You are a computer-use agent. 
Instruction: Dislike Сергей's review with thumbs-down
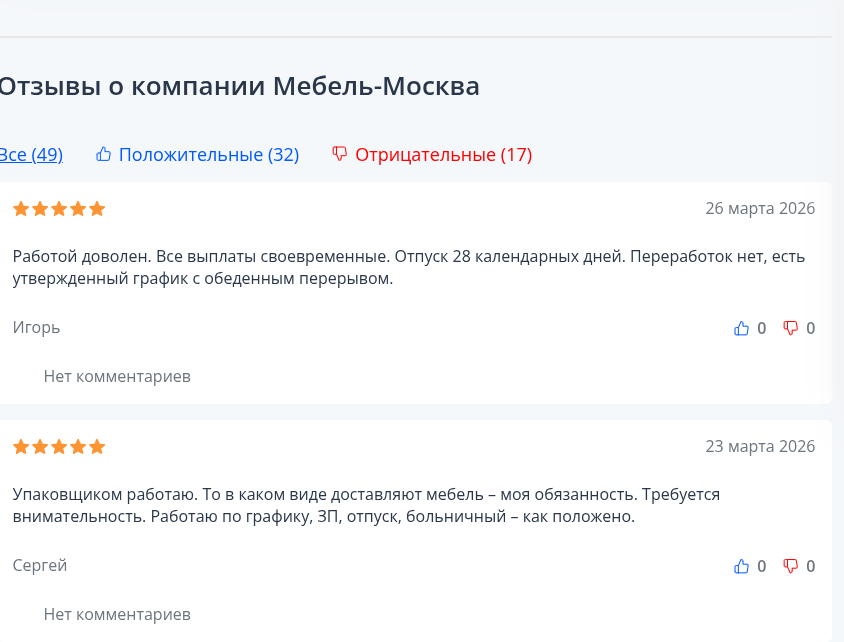click(x=791, y=566)
